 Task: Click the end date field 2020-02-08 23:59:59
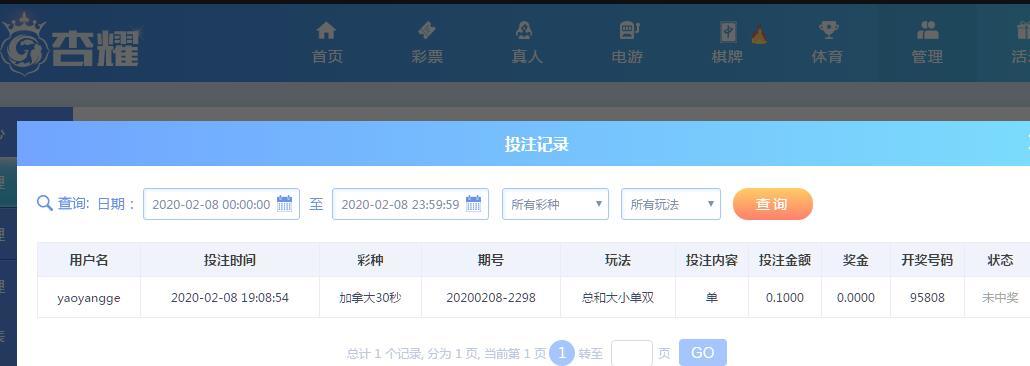click(411, 204)
